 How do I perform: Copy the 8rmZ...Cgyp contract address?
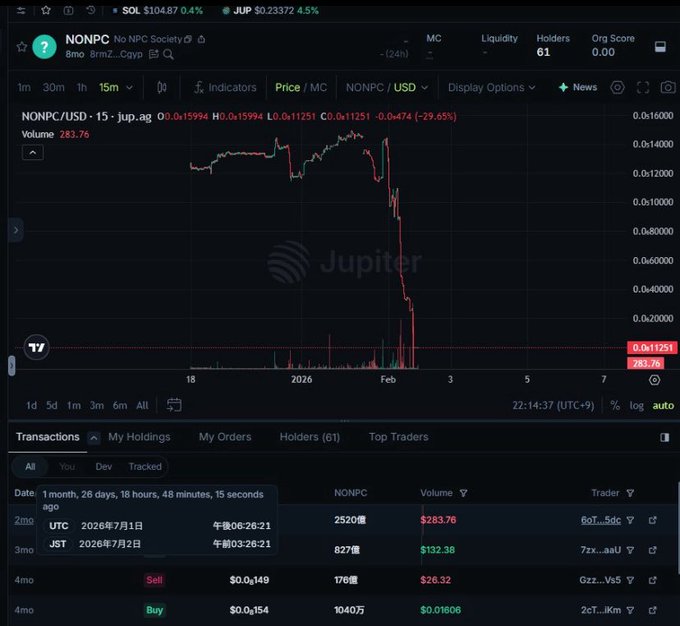click(116, 54)
